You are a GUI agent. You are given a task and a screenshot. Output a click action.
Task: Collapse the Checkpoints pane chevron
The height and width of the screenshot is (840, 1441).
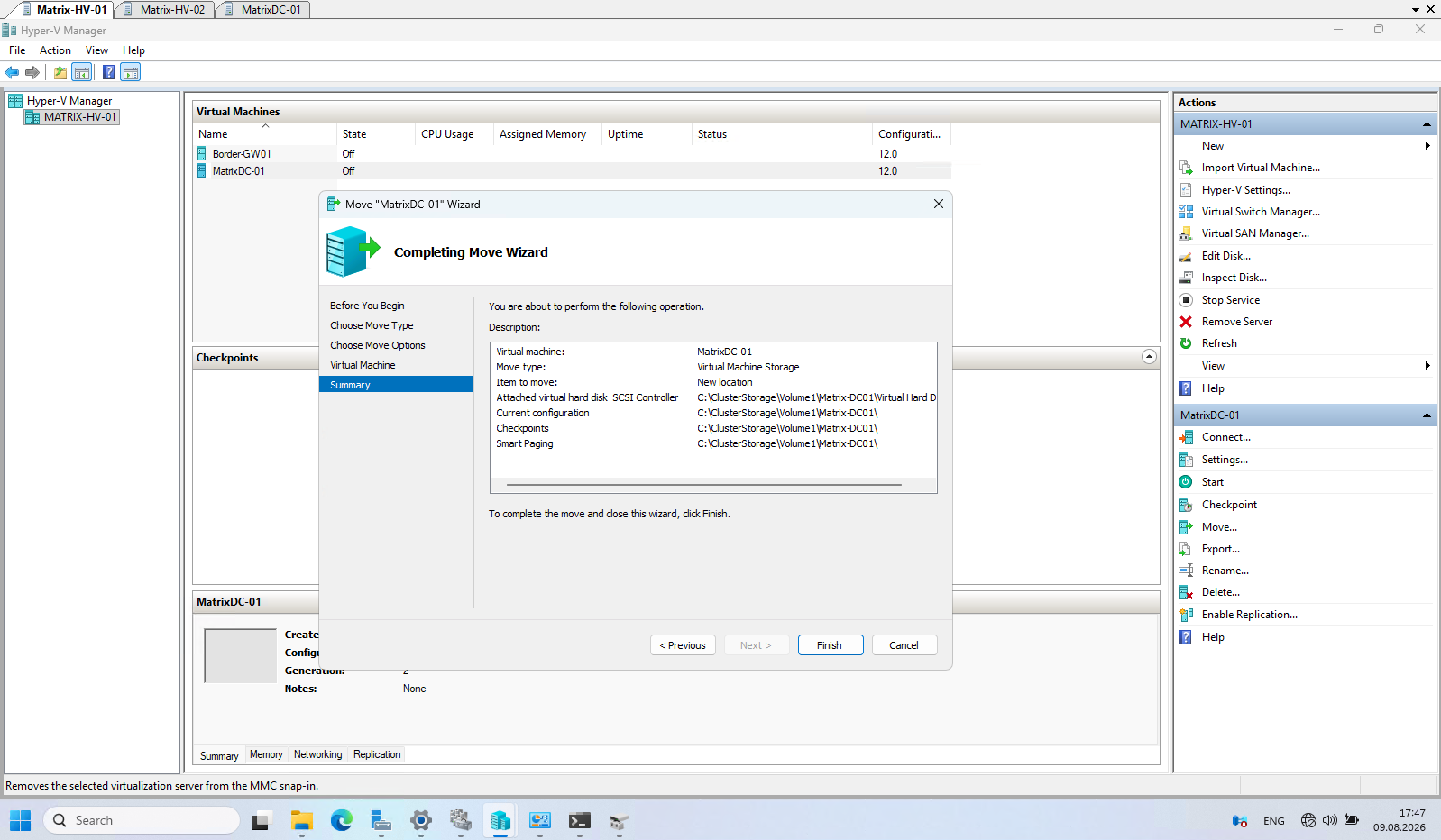point(1148,357)
